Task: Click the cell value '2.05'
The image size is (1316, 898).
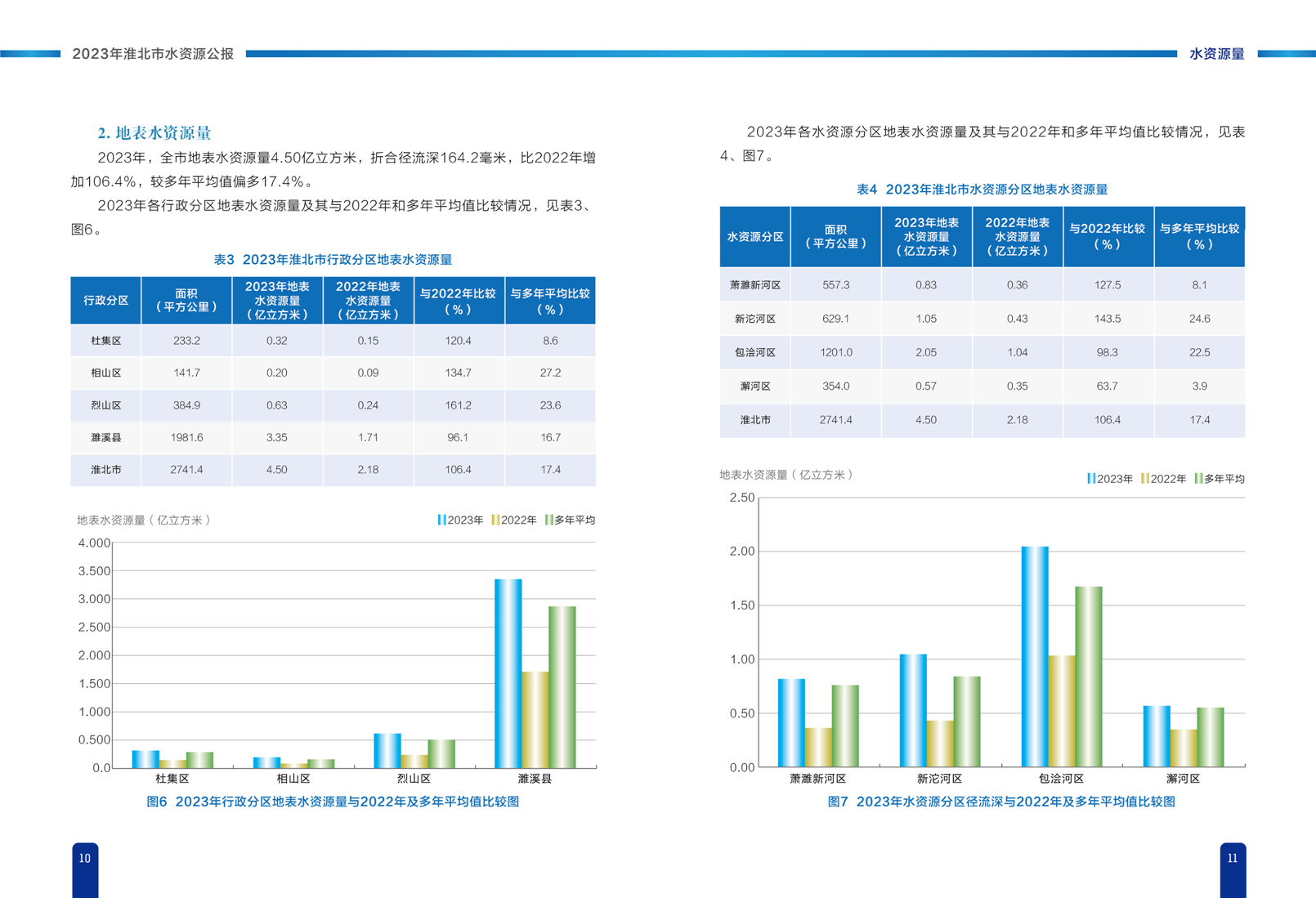Action: (926, 352)
